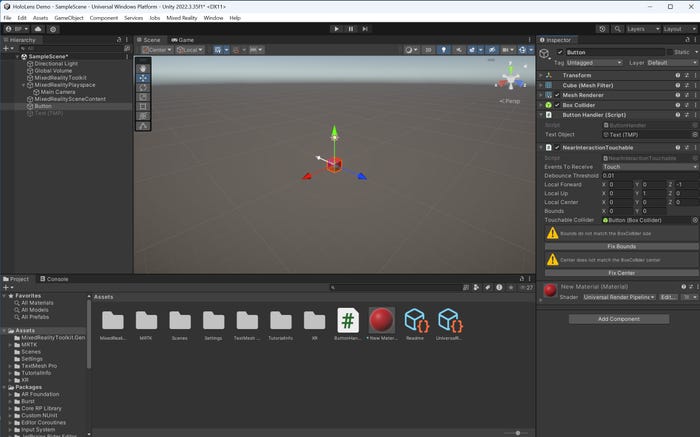Select New Material red sphere thumbnail
Viewport: 700px width, 437px height.
click(382, 320)
